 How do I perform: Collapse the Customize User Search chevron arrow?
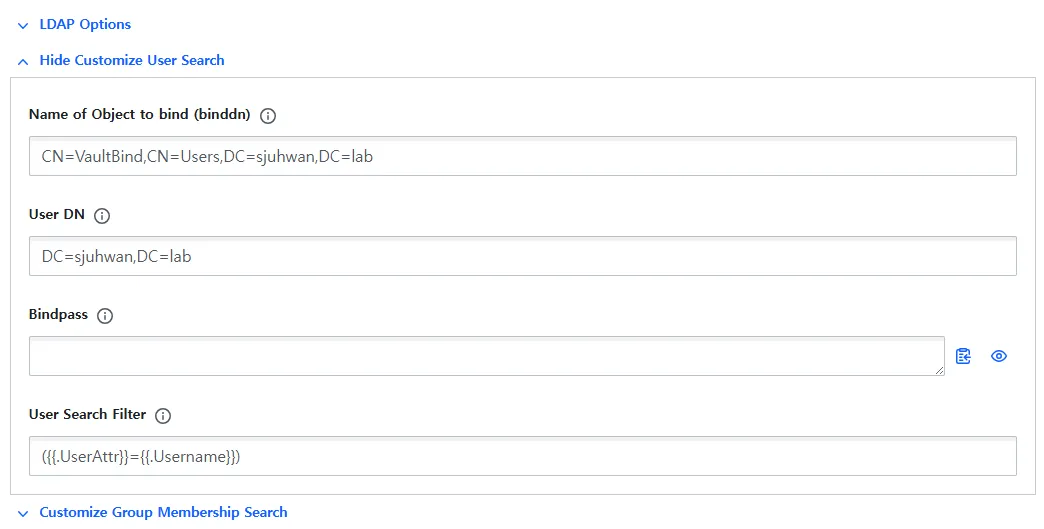click(x=23, y=61)
